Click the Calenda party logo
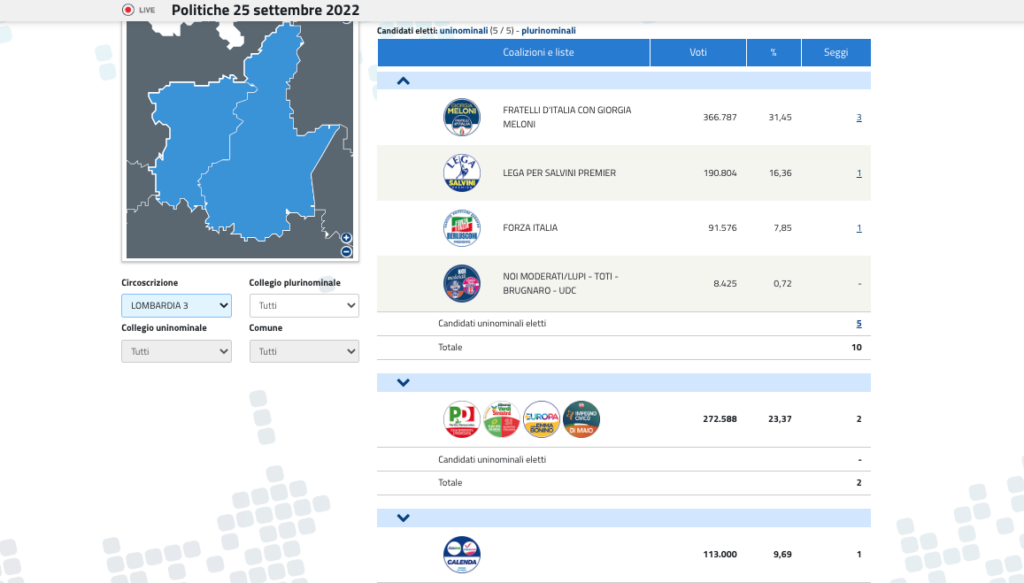This screenshot has height=583, width=1024. tap(462, 555)
